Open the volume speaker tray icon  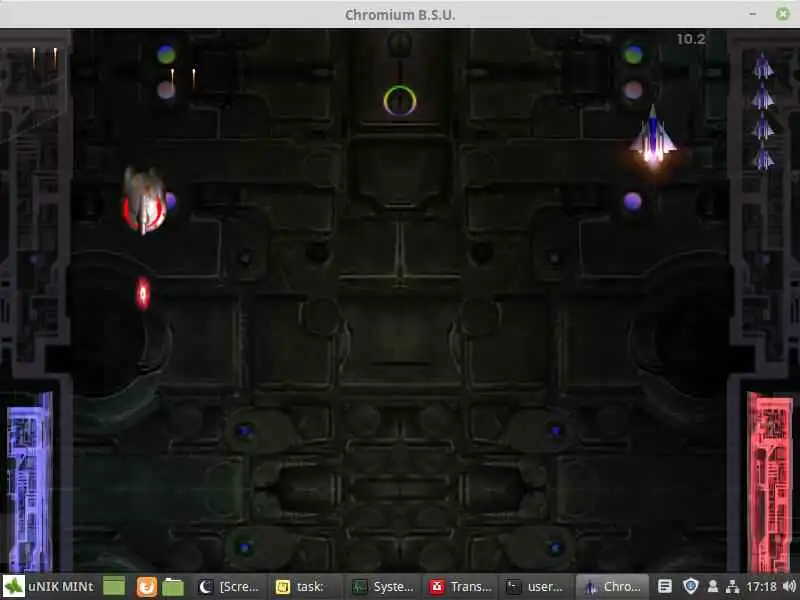pyautogui.click(x=789, y=587)
